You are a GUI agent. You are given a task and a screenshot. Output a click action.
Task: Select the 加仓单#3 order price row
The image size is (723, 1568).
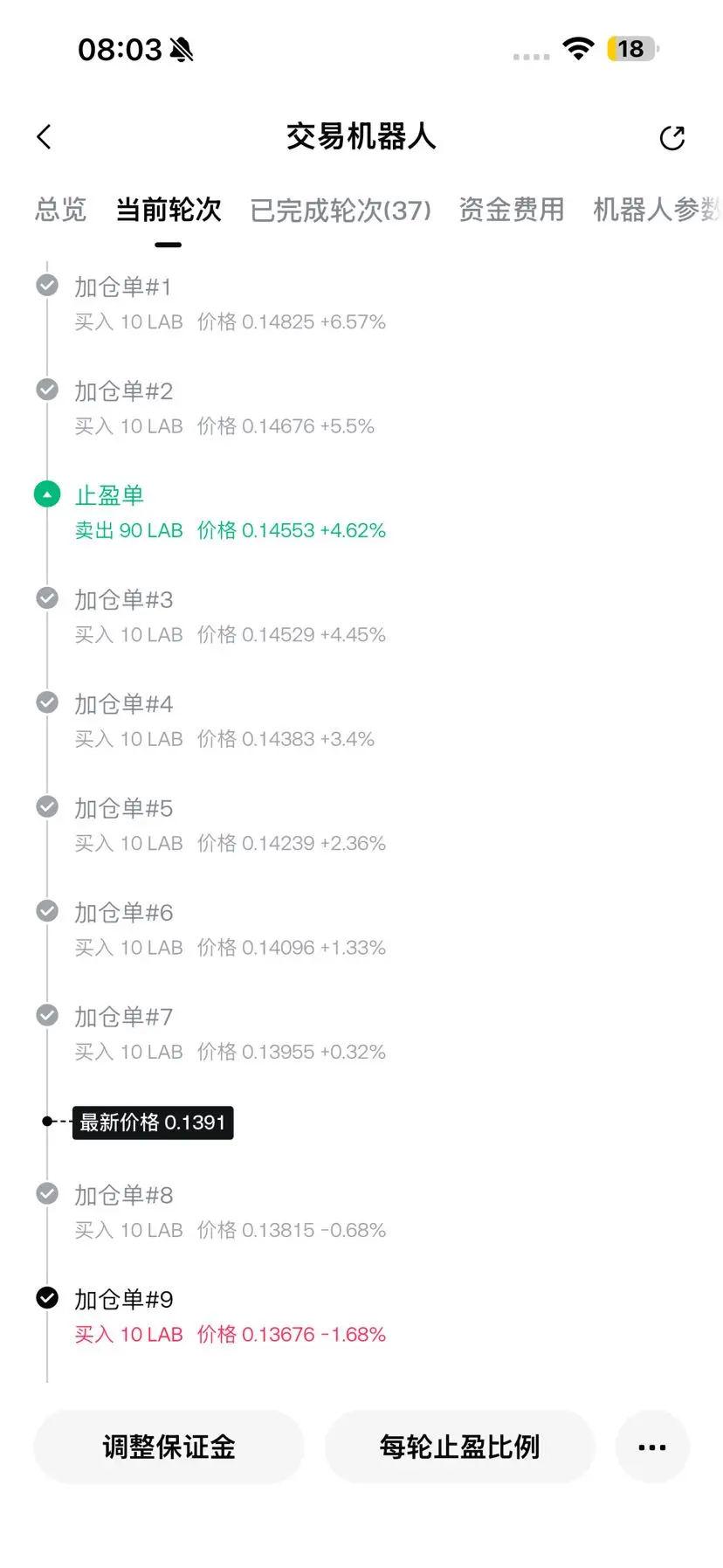231,635
